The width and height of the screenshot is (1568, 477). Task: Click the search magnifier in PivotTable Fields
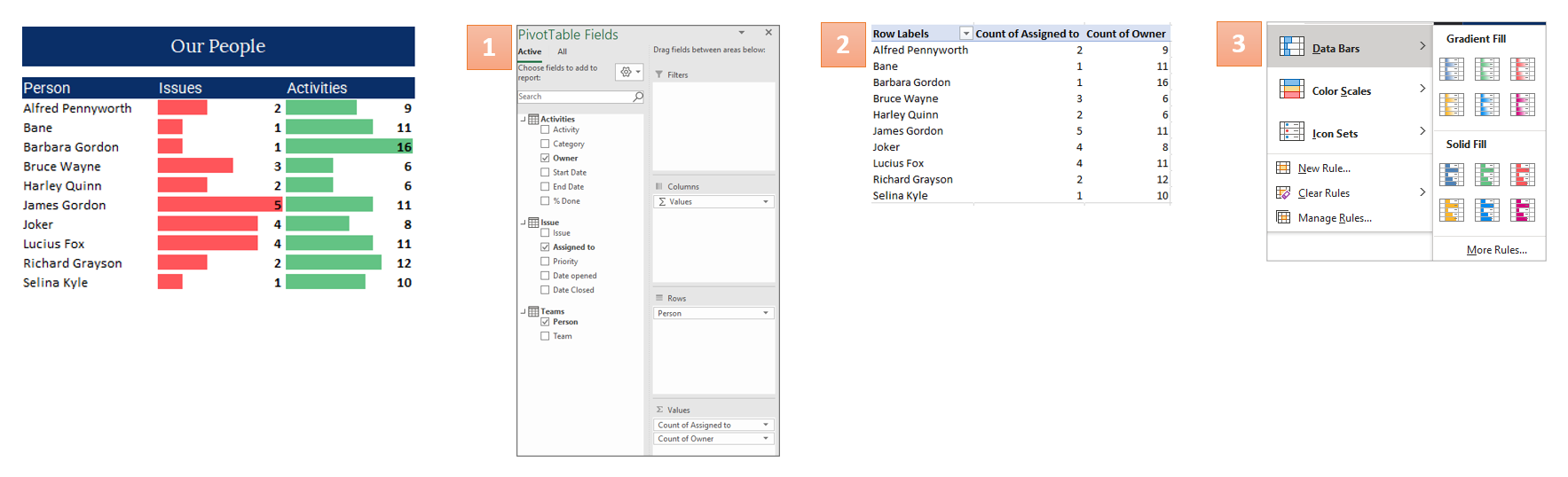(638, 97)
